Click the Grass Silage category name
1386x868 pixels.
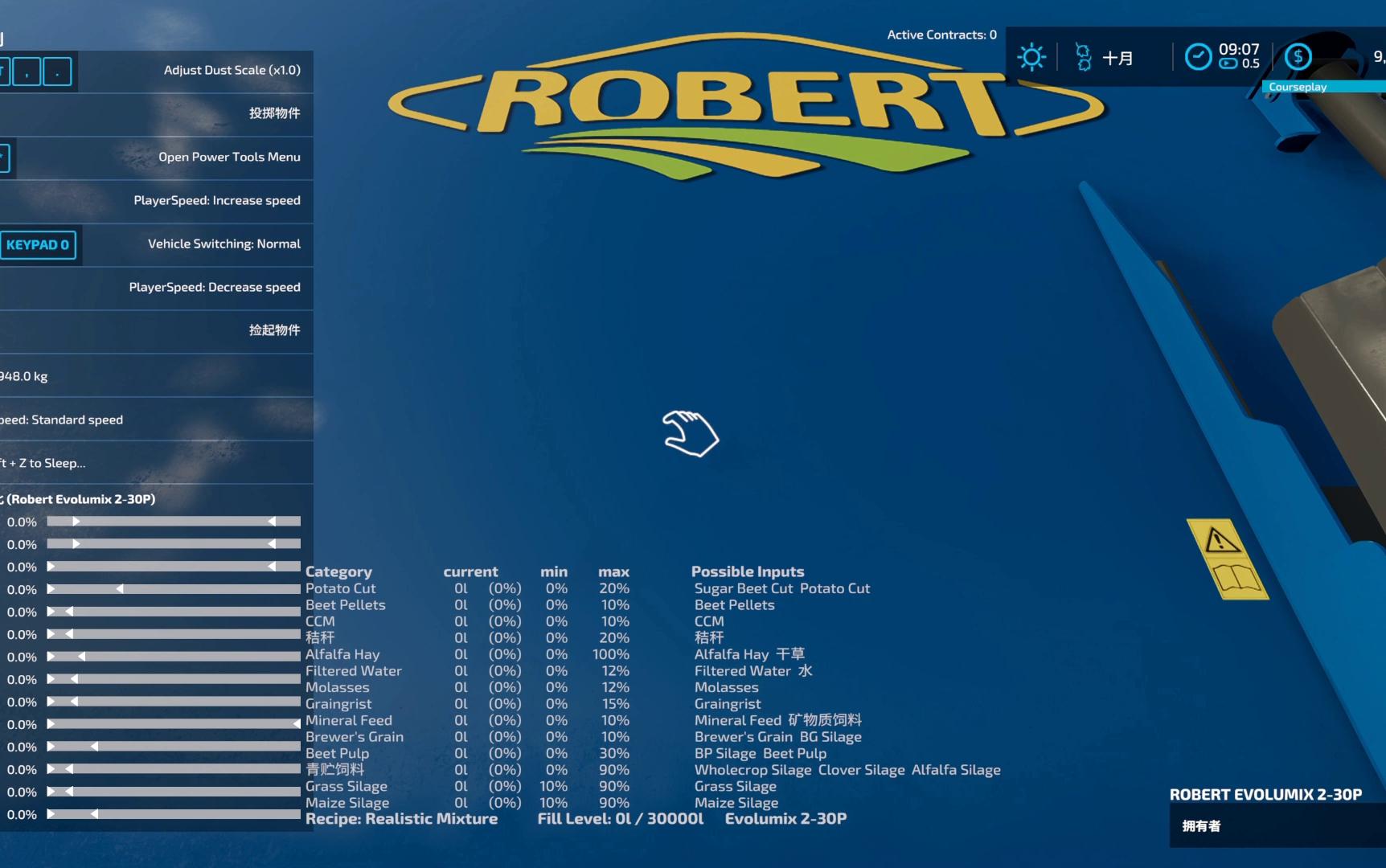click(346, 786)
